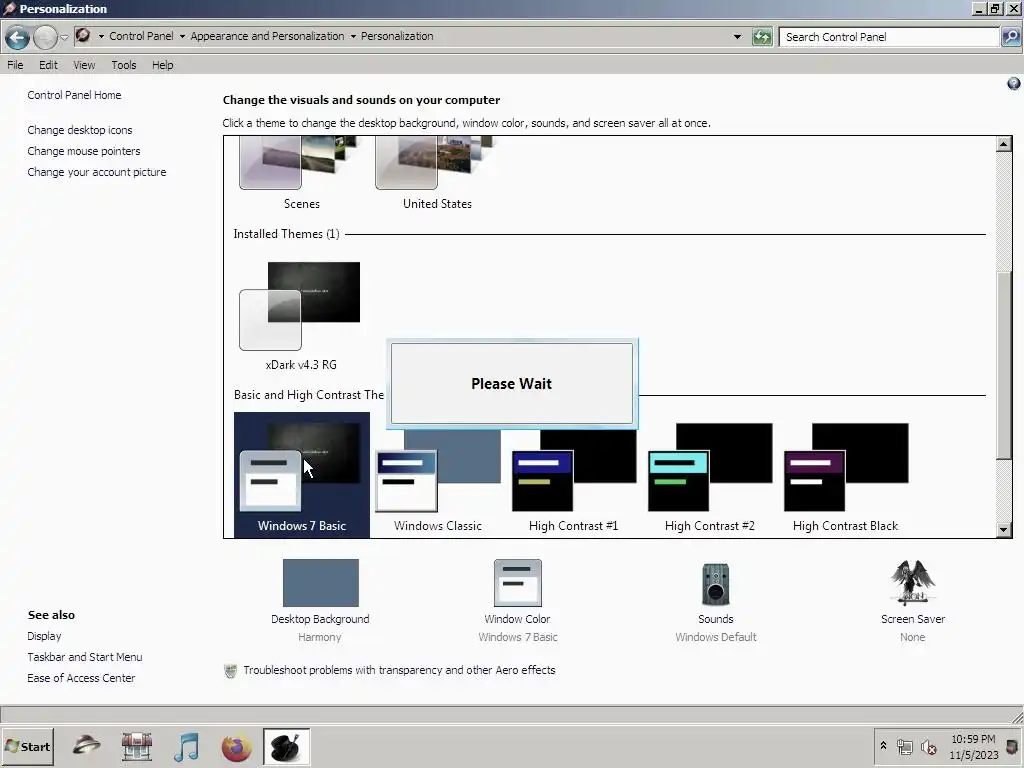The image size is (1024, 768).
Task: Go to Control Panel Home
Action: coord(74,95)
